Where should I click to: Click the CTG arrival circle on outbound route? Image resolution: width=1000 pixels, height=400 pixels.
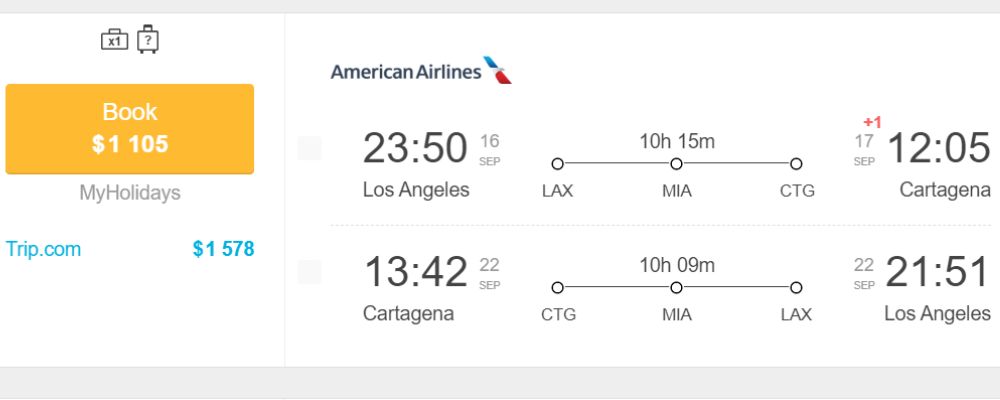(x=796, y=164)
